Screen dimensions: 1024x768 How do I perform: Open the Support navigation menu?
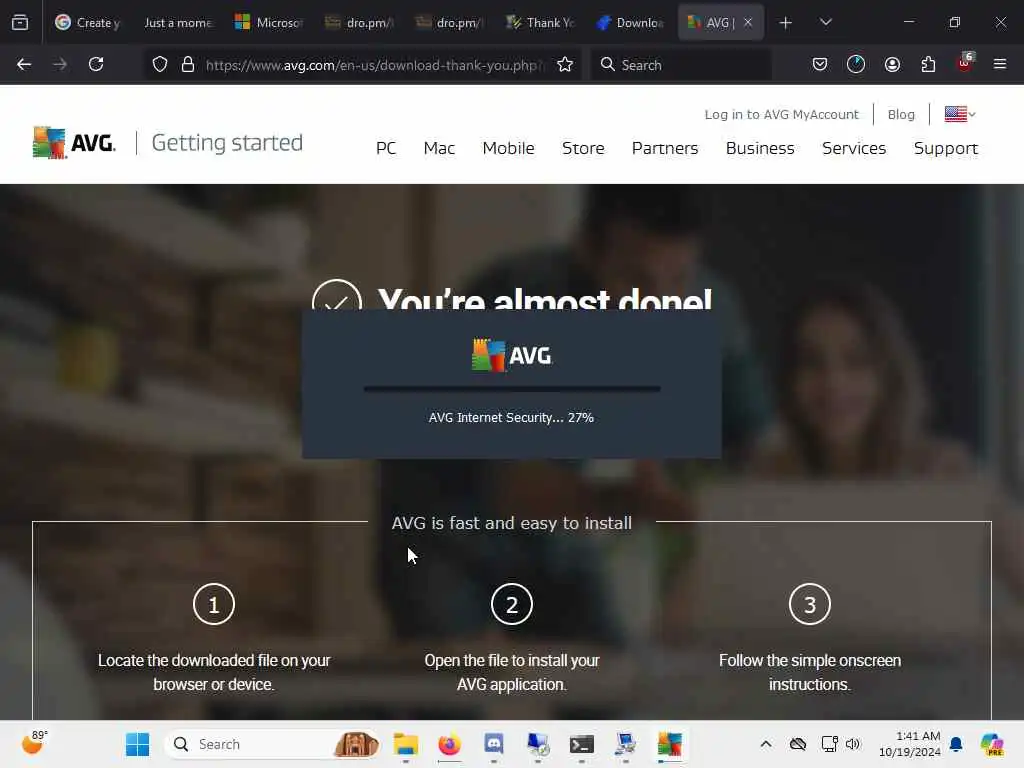(946, 148)
